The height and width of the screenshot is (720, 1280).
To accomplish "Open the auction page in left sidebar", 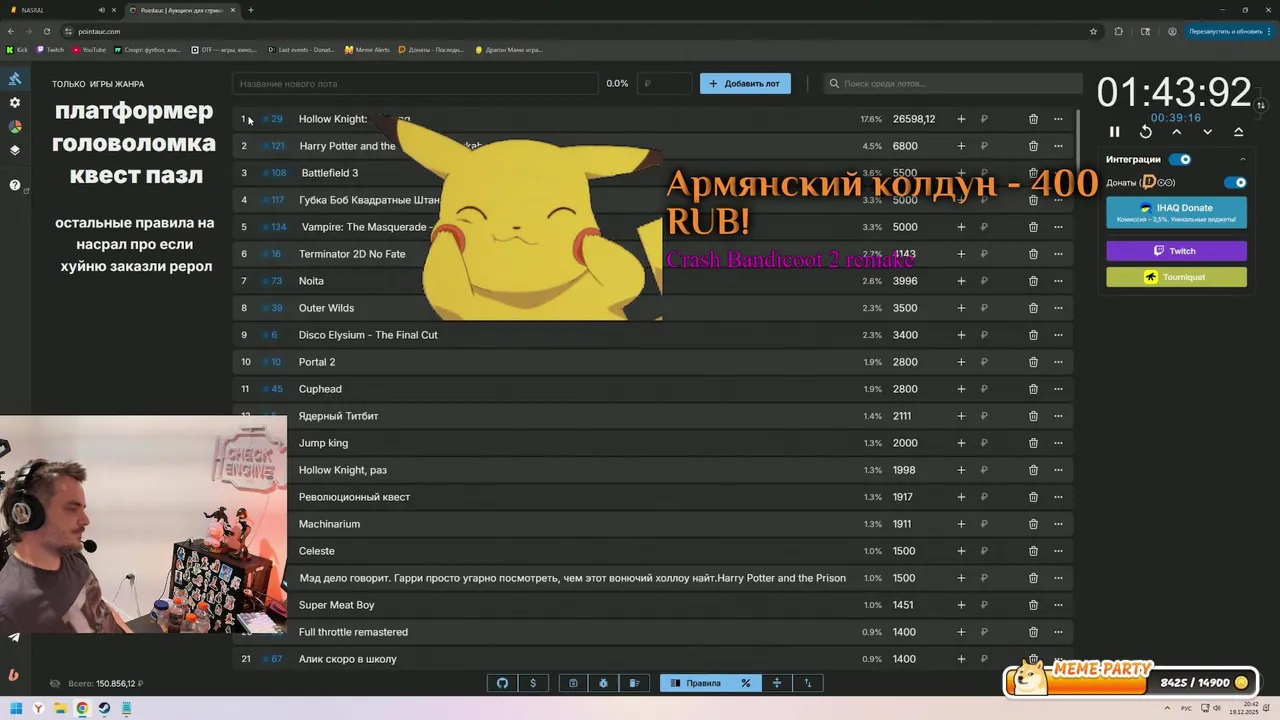I will tap(15, 79).
